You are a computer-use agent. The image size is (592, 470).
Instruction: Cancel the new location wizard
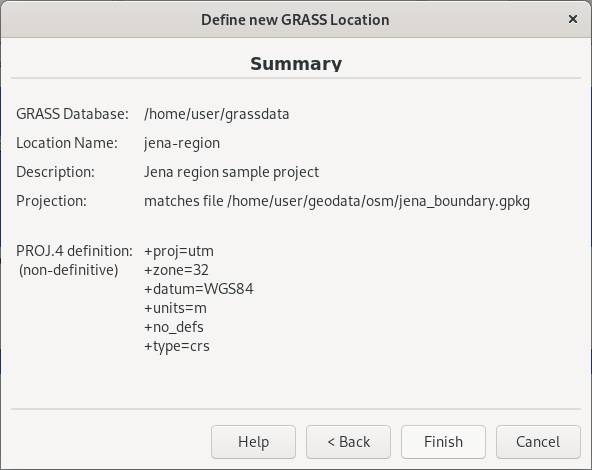[538, 442]
